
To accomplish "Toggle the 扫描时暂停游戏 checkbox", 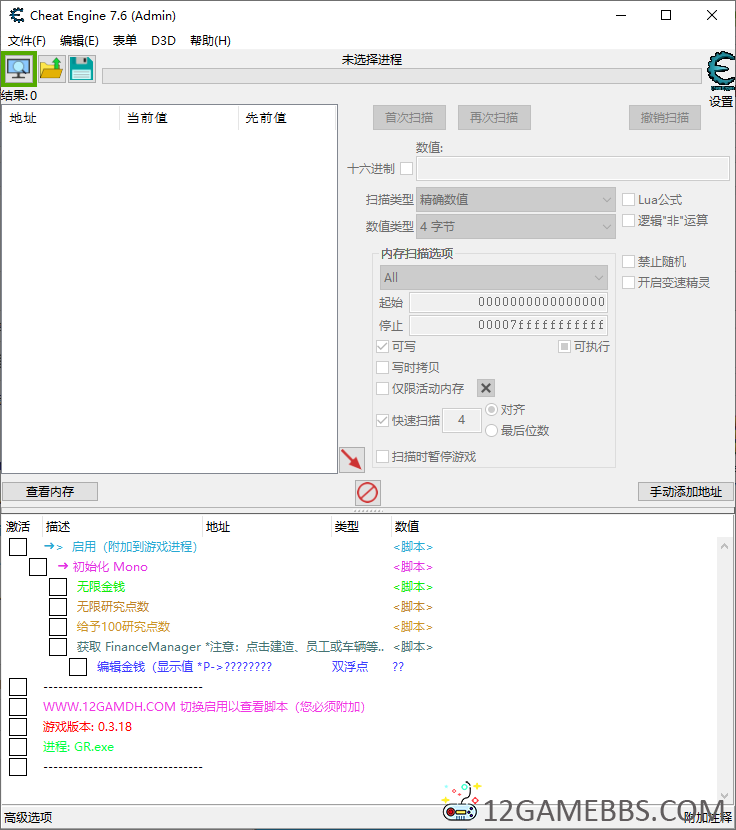I will point(382,456).
